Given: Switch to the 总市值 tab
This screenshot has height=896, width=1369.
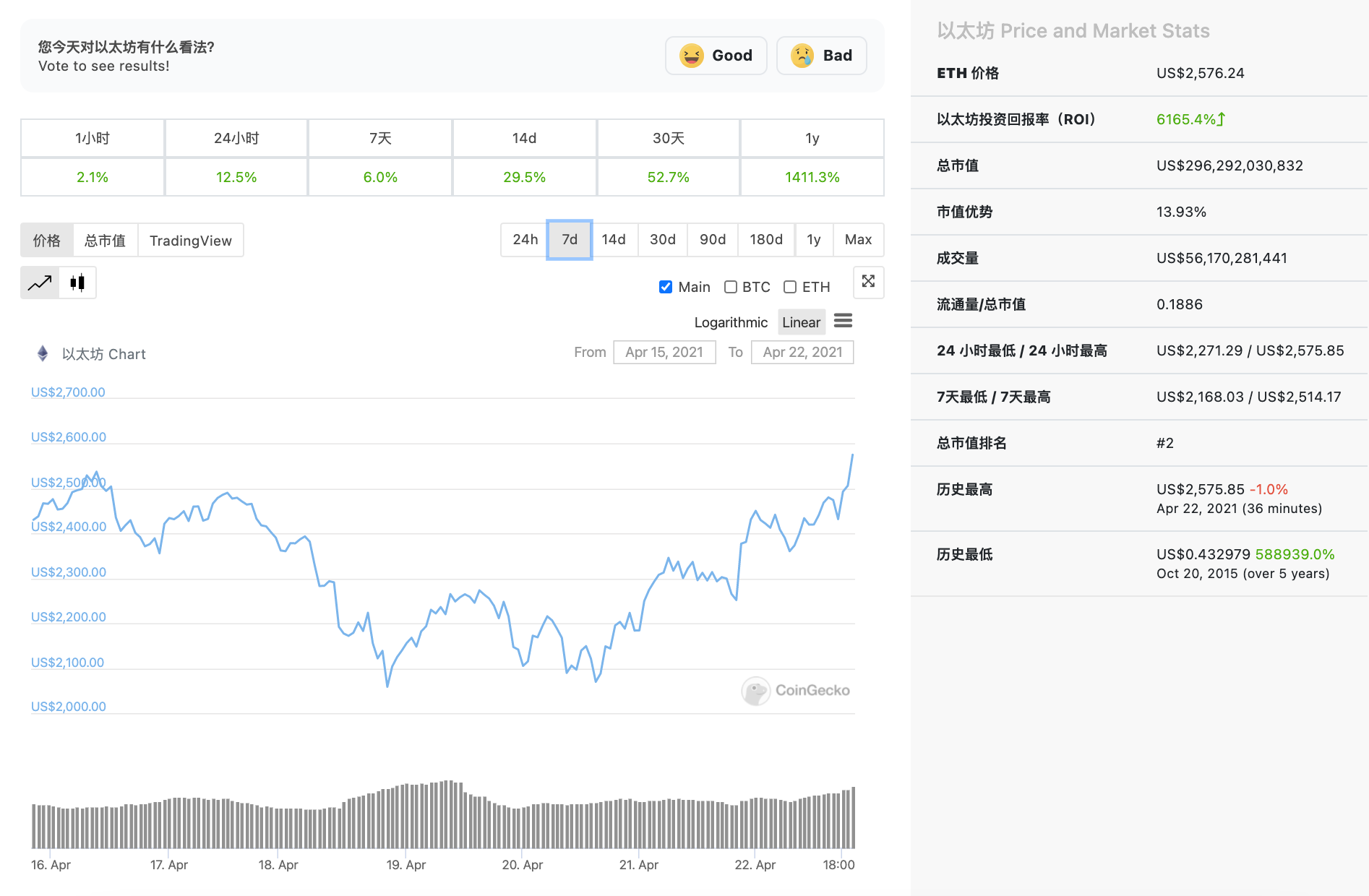Looking at the screenshot, I should point(105,239).
